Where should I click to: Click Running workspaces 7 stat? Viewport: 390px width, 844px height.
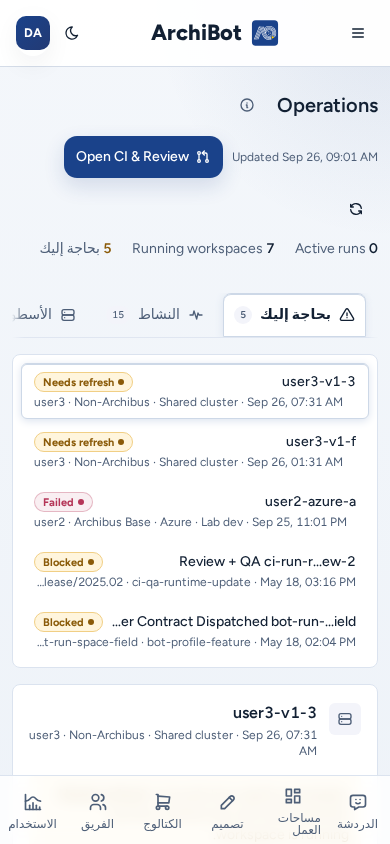coord(203,249)
